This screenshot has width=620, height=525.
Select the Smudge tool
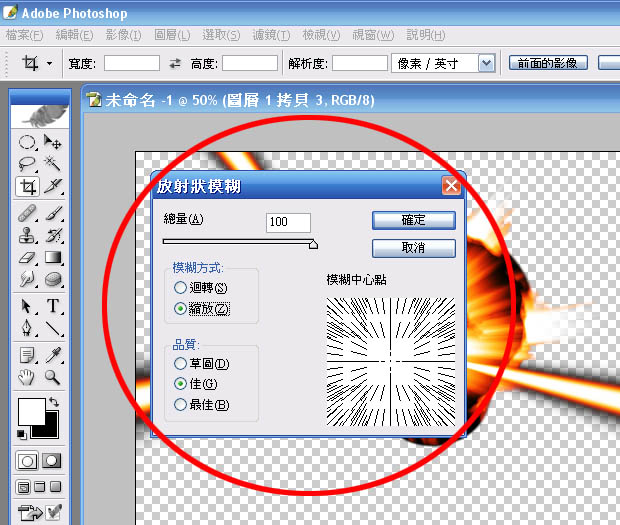point(27,279)
